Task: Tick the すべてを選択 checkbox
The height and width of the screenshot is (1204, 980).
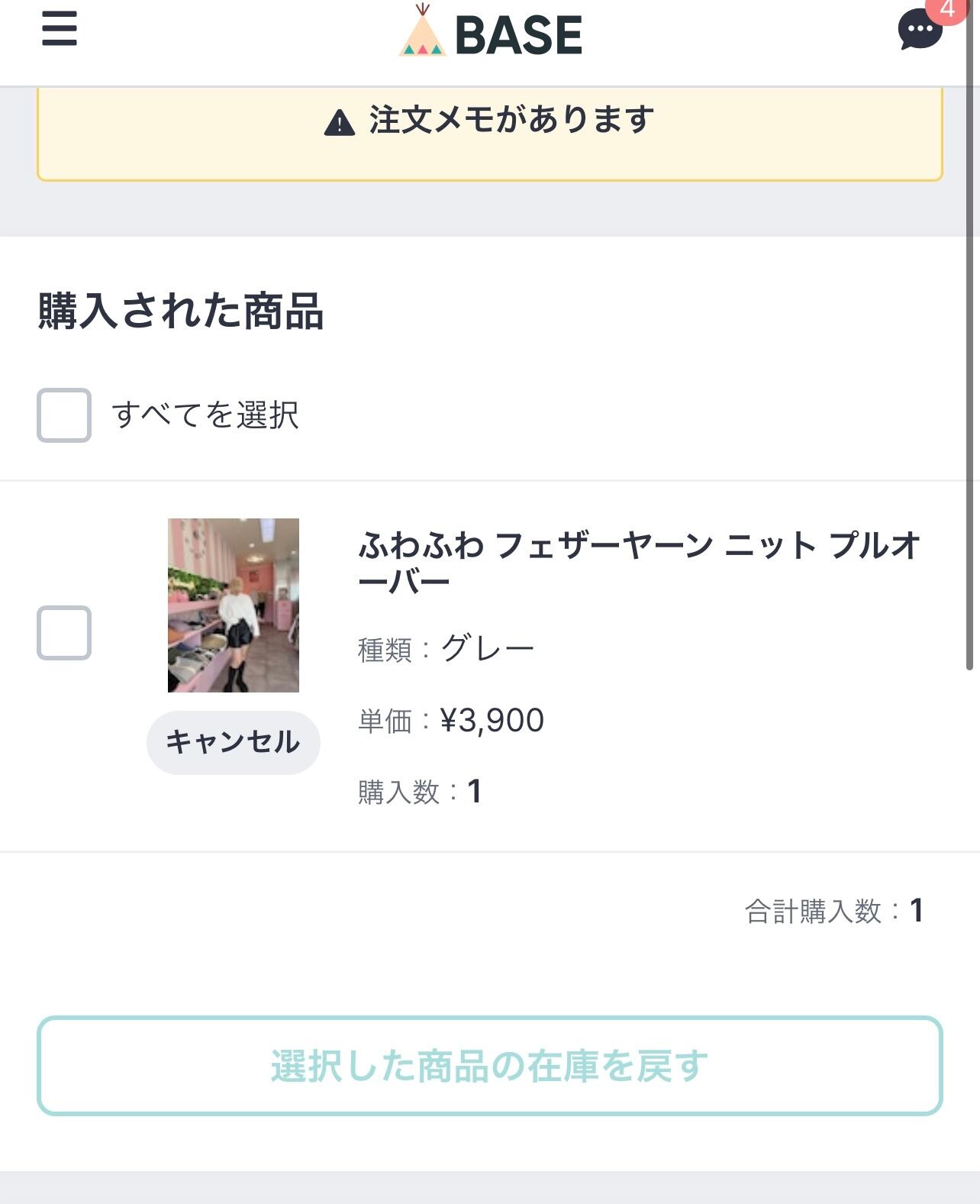Action: (64, 415)
